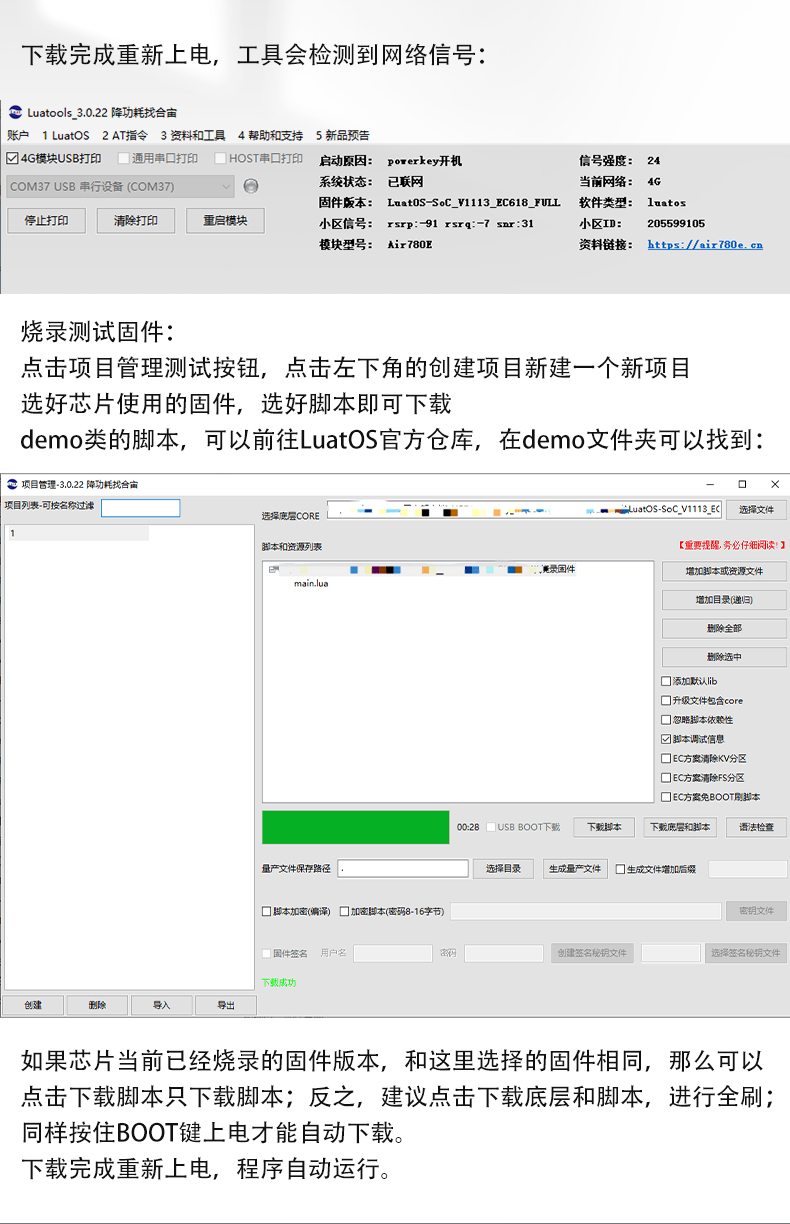
Task: Click the round serial port status indicator
Action: click(x=251, y=186)
